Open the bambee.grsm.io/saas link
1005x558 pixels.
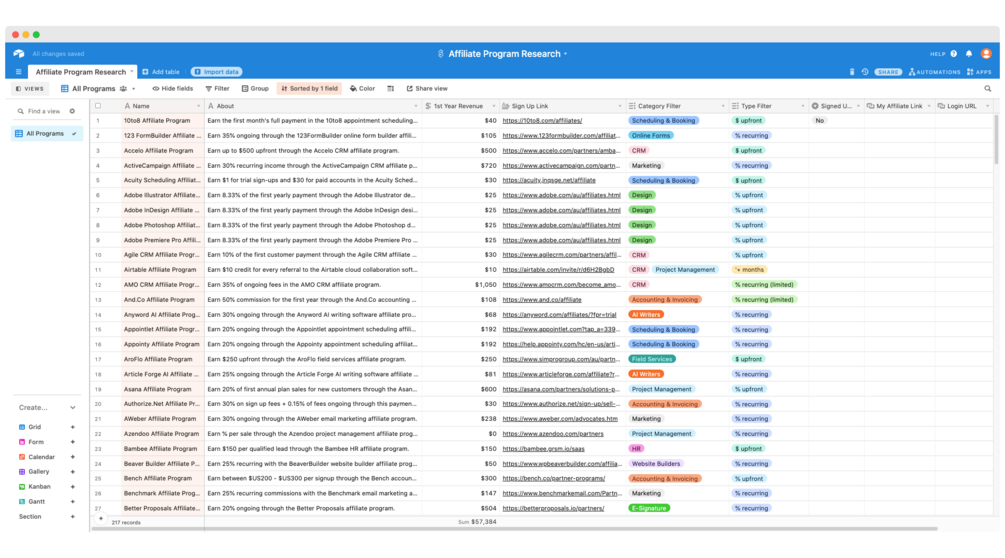pos(544,448)
